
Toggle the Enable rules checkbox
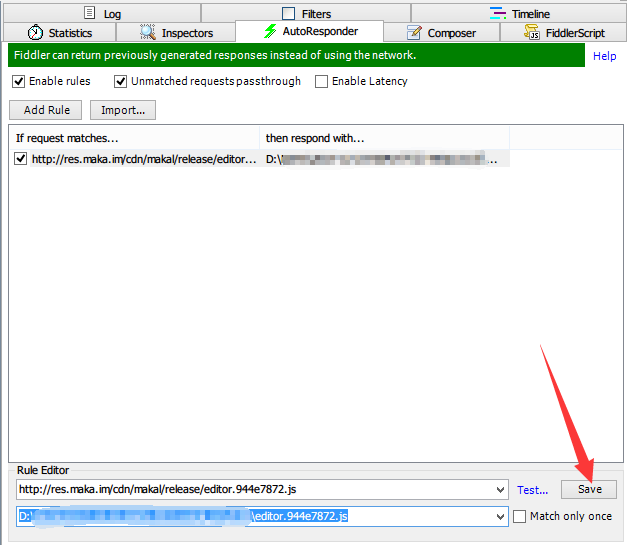(18, 81)
